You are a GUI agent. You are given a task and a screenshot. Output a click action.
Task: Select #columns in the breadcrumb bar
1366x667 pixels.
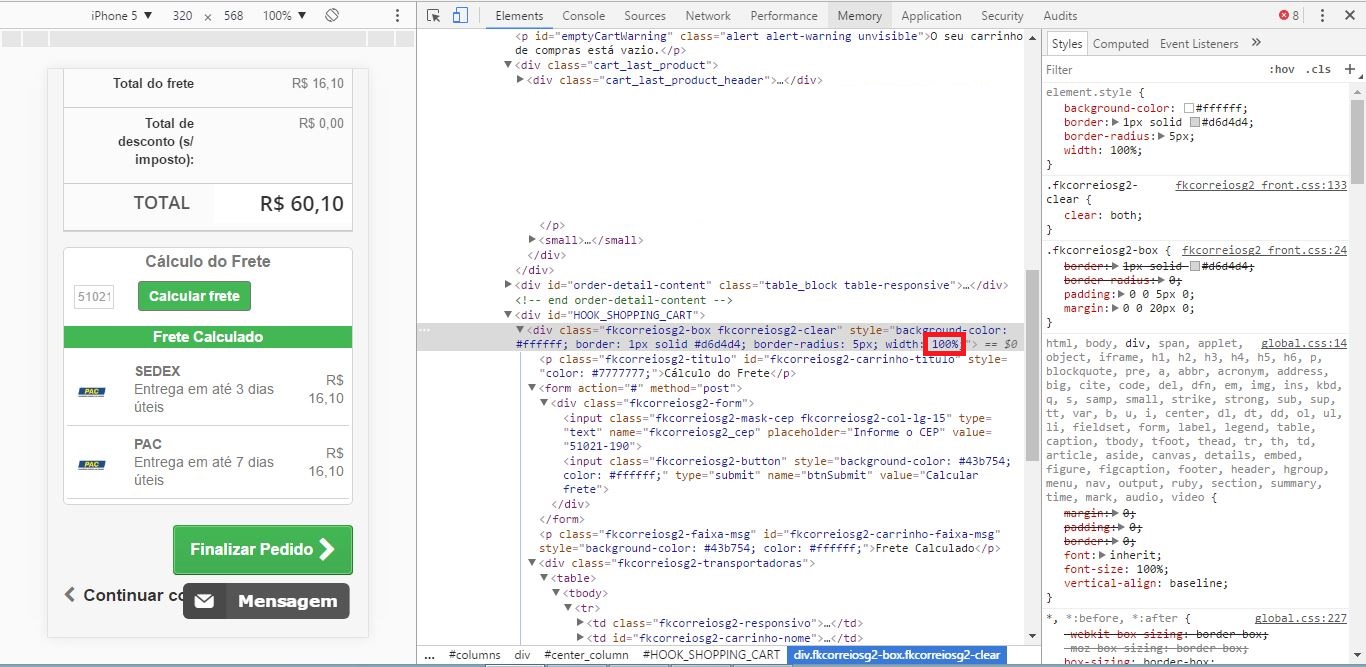click(x=475, y=655)
